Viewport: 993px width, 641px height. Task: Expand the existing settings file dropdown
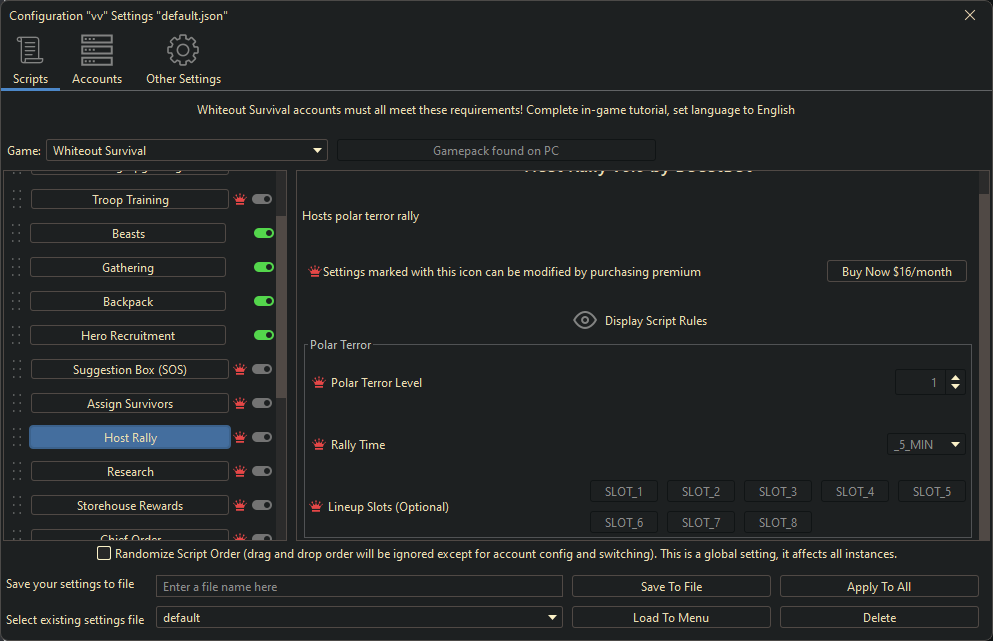coord(360,618)
